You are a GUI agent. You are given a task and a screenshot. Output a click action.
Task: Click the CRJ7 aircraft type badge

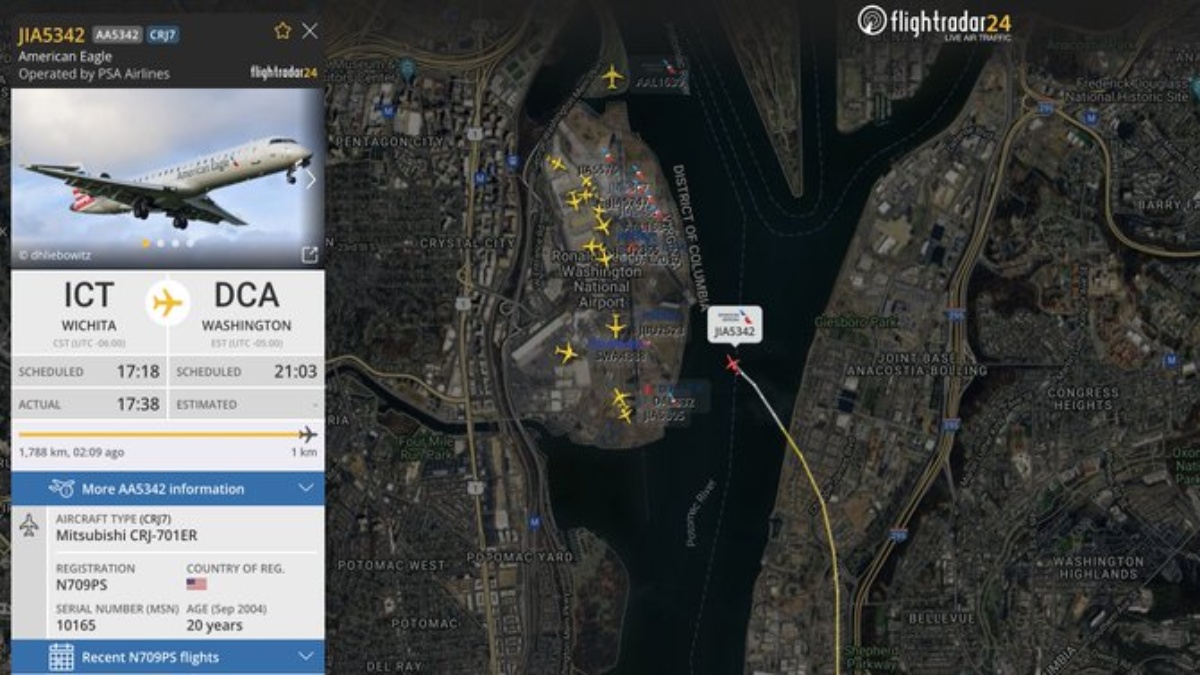pos(163,34)
